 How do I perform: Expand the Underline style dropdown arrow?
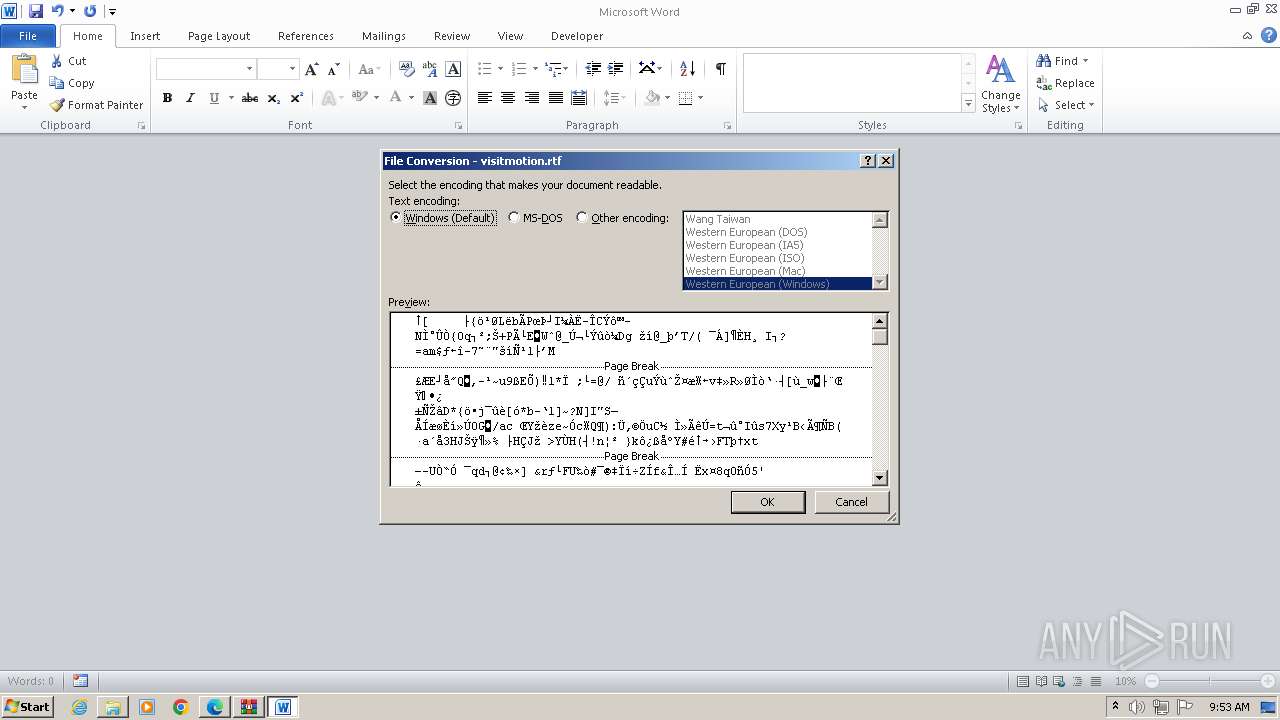(x=231, y=98)
